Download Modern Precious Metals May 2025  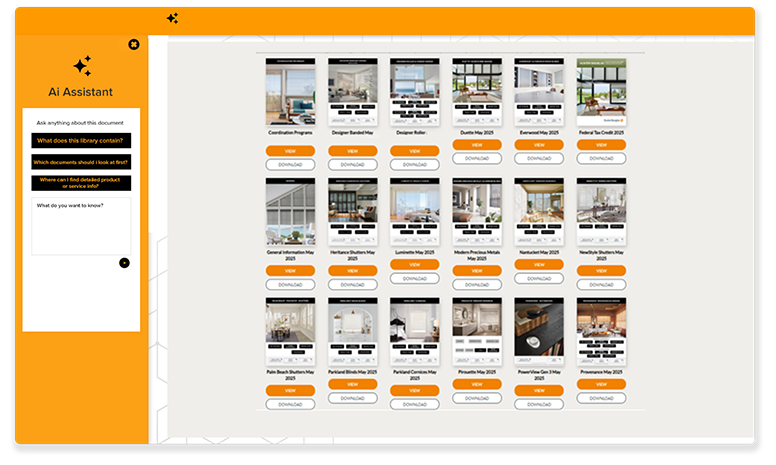point(477,284)
